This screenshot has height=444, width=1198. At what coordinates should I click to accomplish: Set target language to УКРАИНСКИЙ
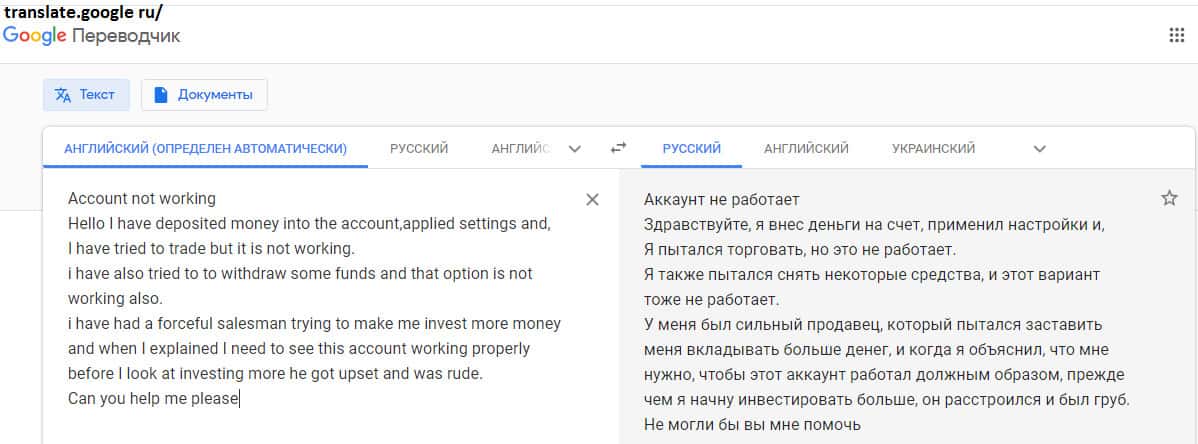[933, 148]
